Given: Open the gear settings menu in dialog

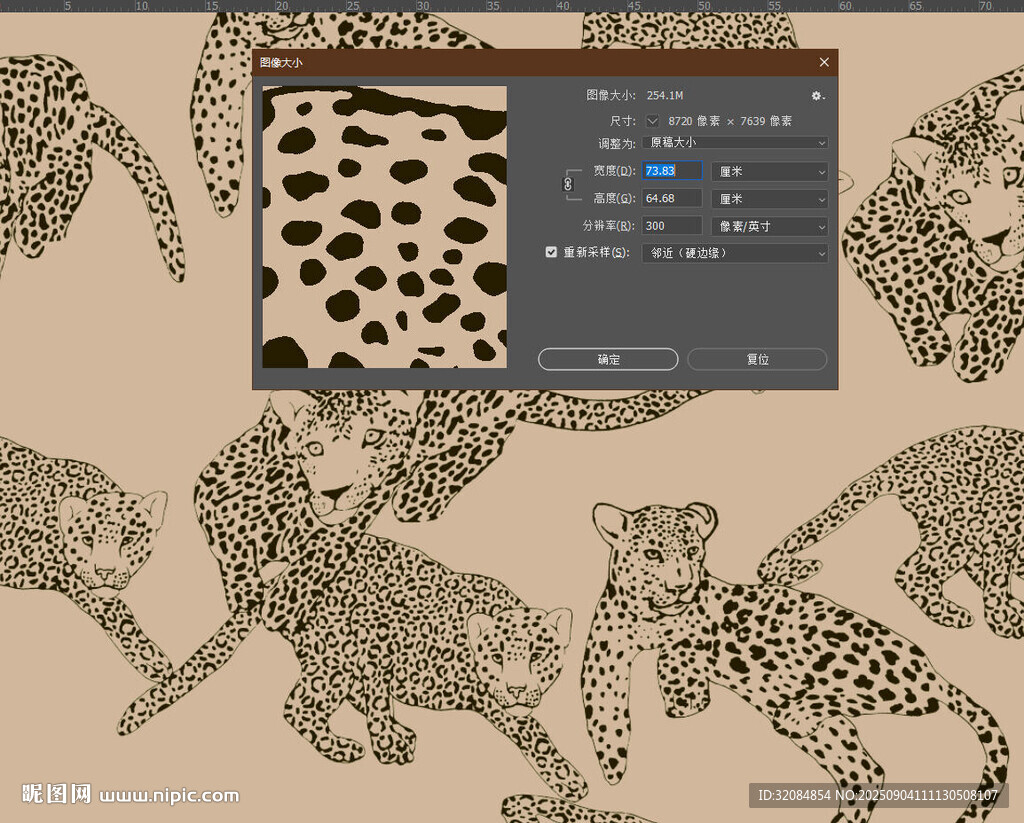Looking at the screenshot, I should [x=817, y=95].
